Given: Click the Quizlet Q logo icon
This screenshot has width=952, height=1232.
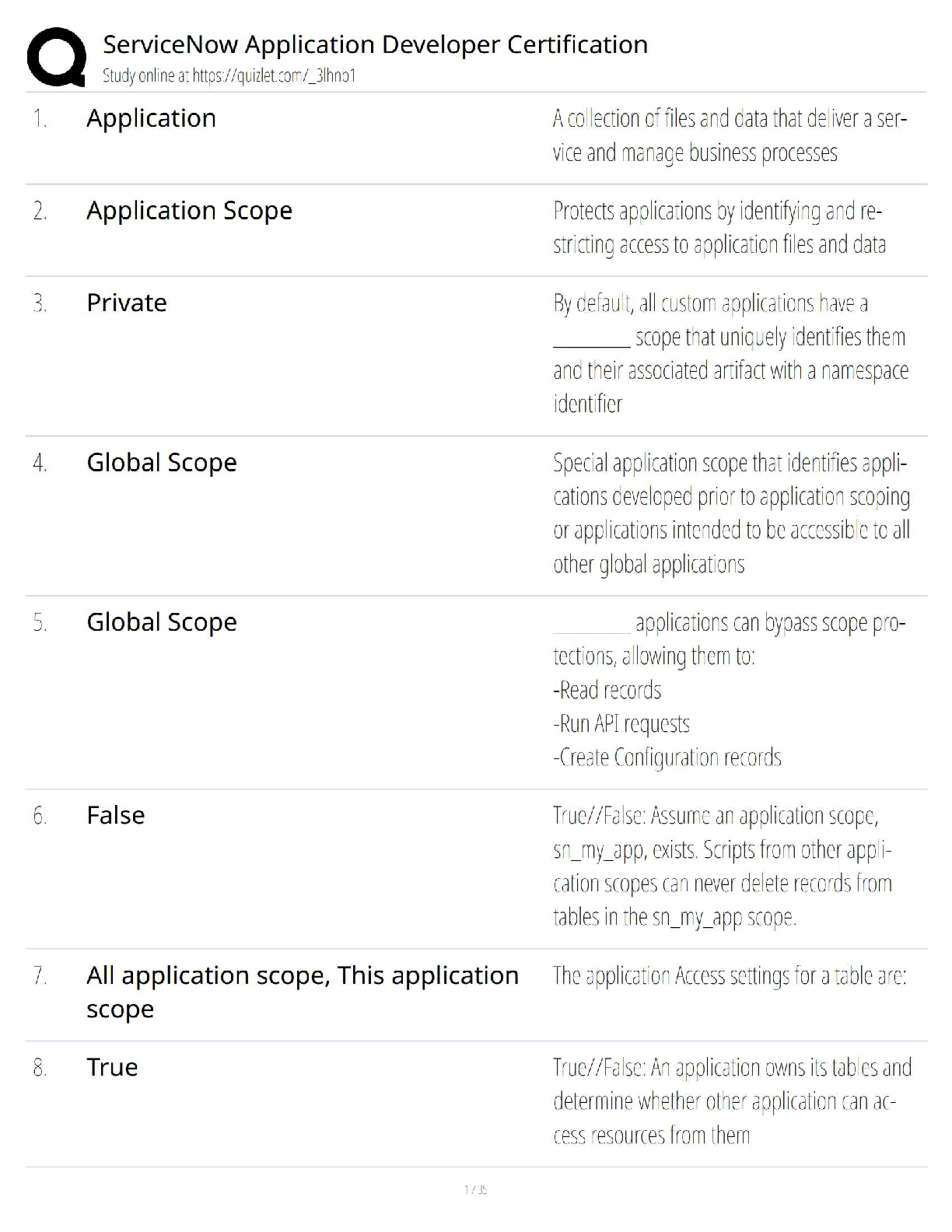Looking at the screenshot, I should click(56, 56).
